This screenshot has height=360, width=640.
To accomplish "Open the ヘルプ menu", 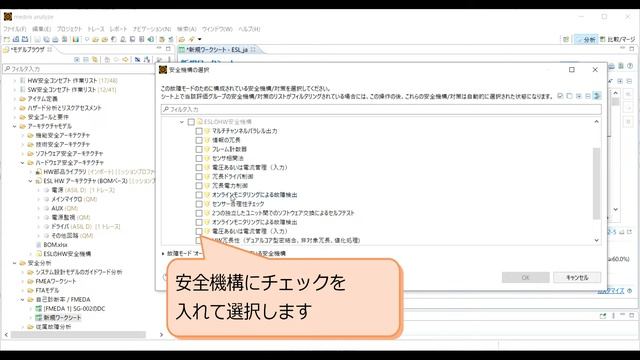I will 249,29.
